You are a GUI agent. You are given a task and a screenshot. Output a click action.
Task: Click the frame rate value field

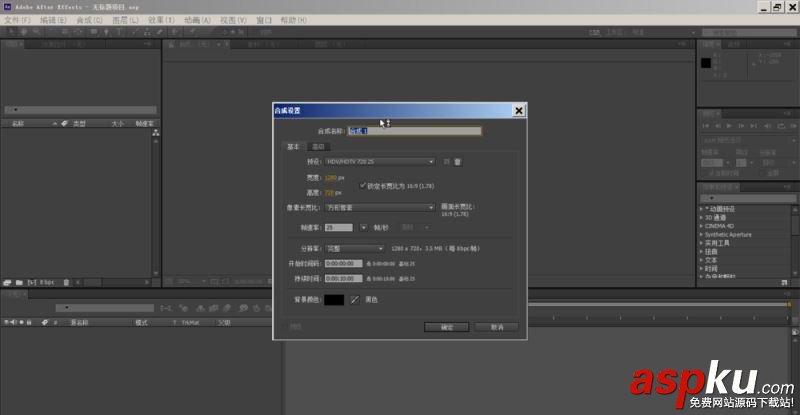339,228
